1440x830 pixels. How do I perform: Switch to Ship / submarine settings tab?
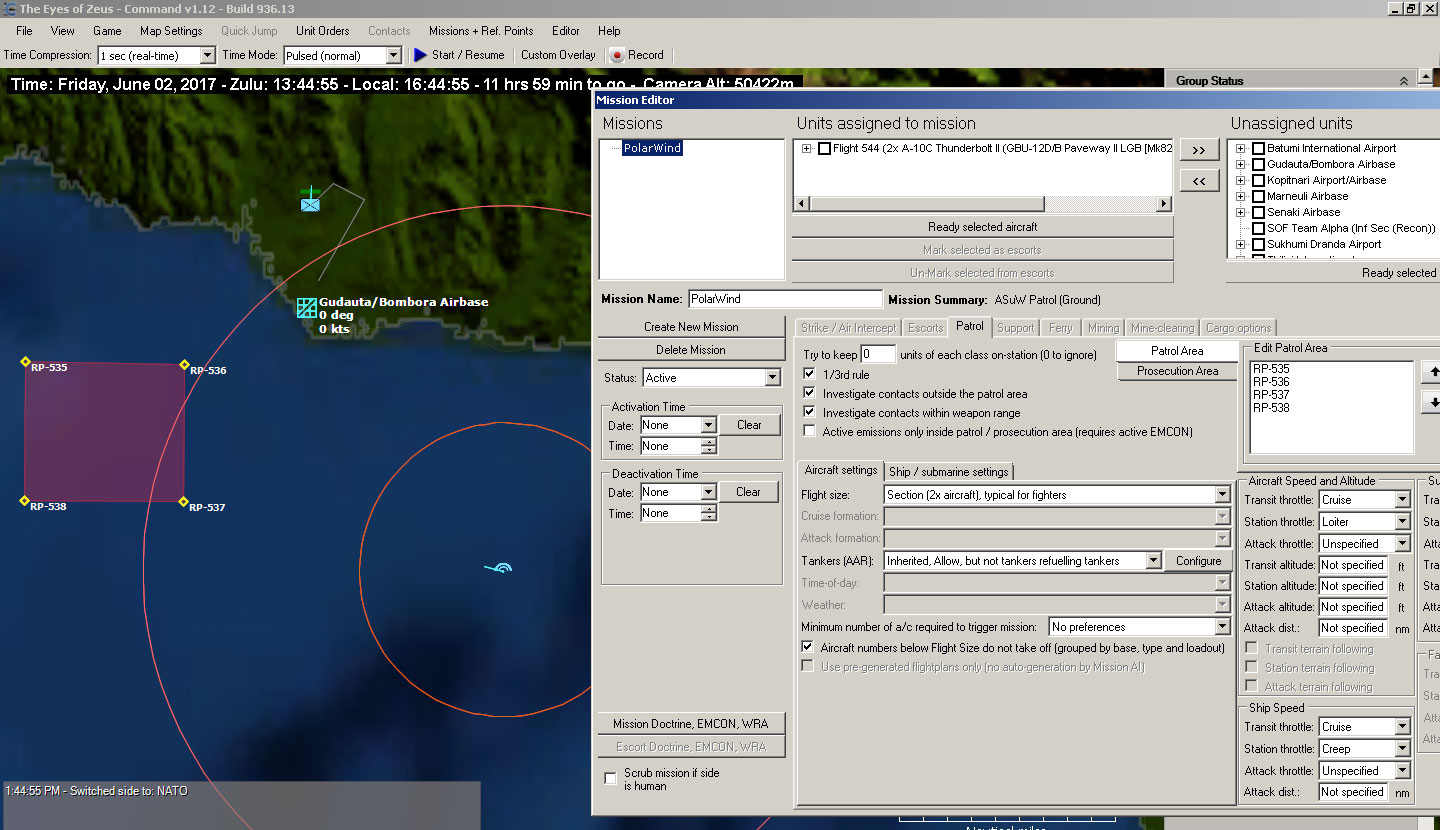(948, 472)
